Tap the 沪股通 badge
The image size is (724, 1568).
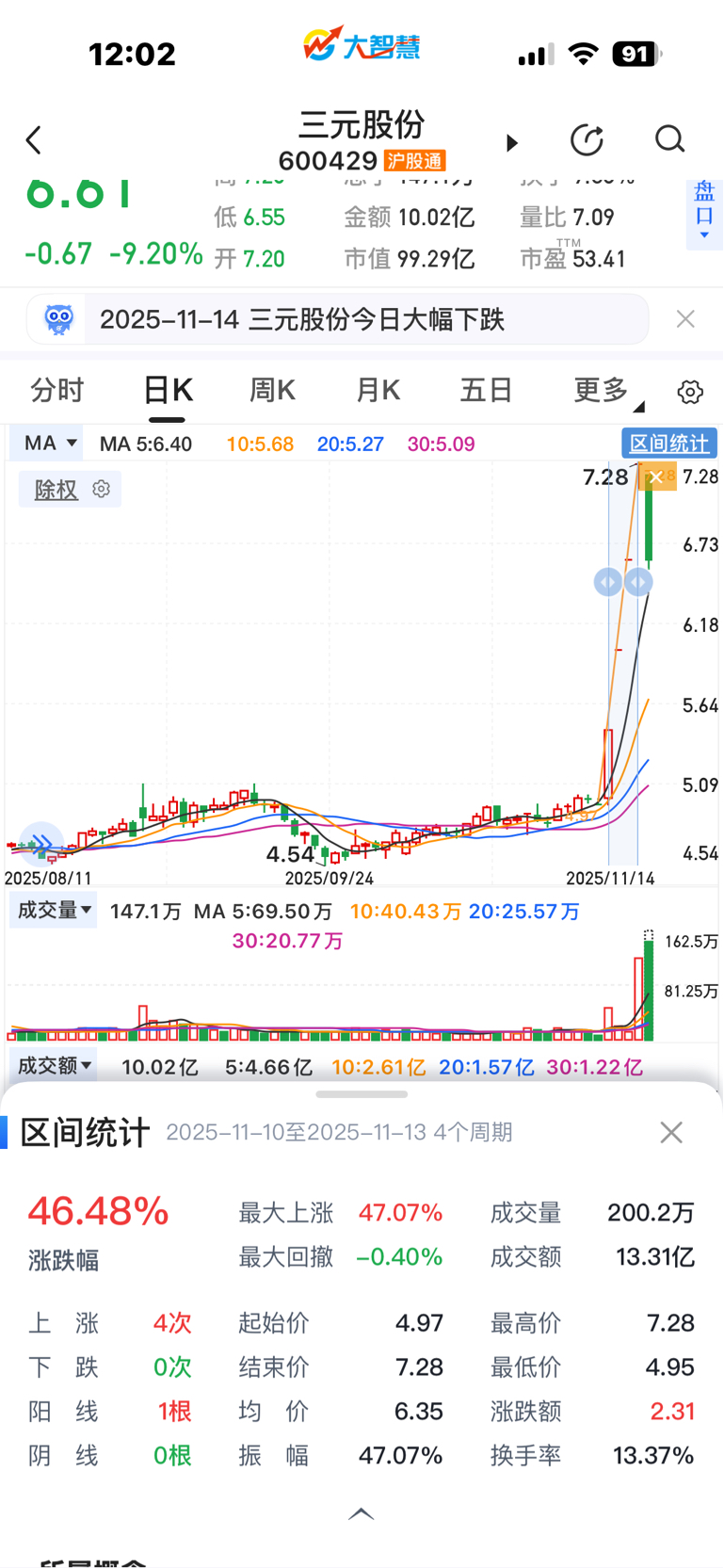pos(414,161)
